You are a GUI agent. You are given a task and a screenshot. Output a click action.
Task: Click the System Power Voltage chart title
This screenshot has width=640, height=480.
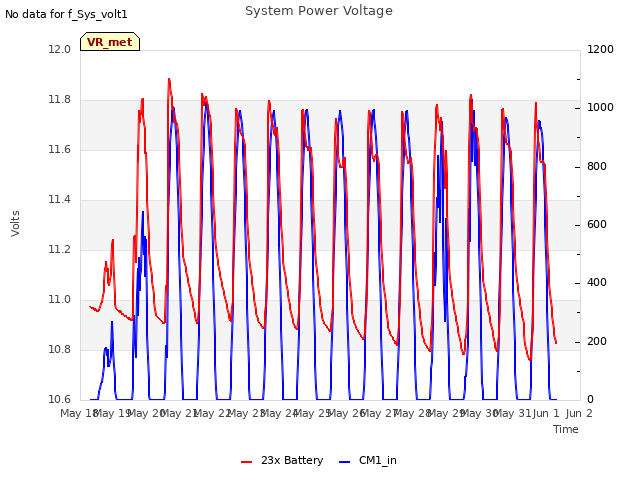[319, 11]
